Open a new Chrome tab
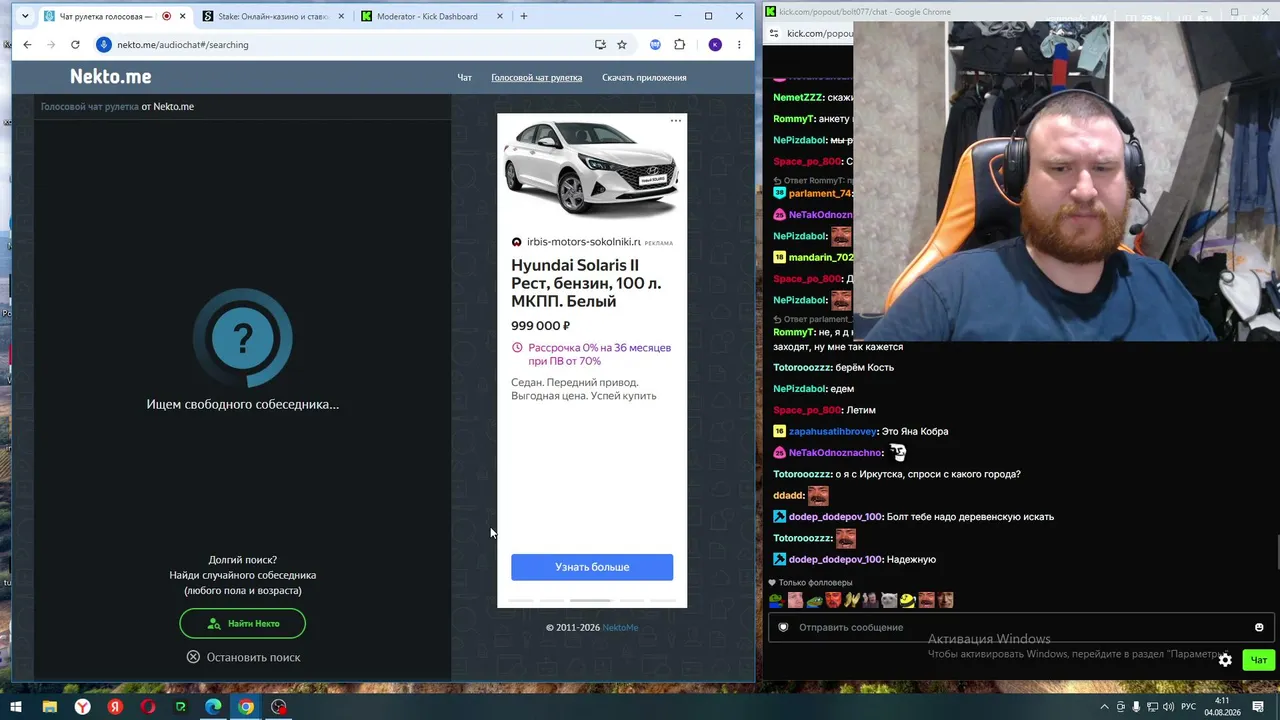 (x=523, y=16)
